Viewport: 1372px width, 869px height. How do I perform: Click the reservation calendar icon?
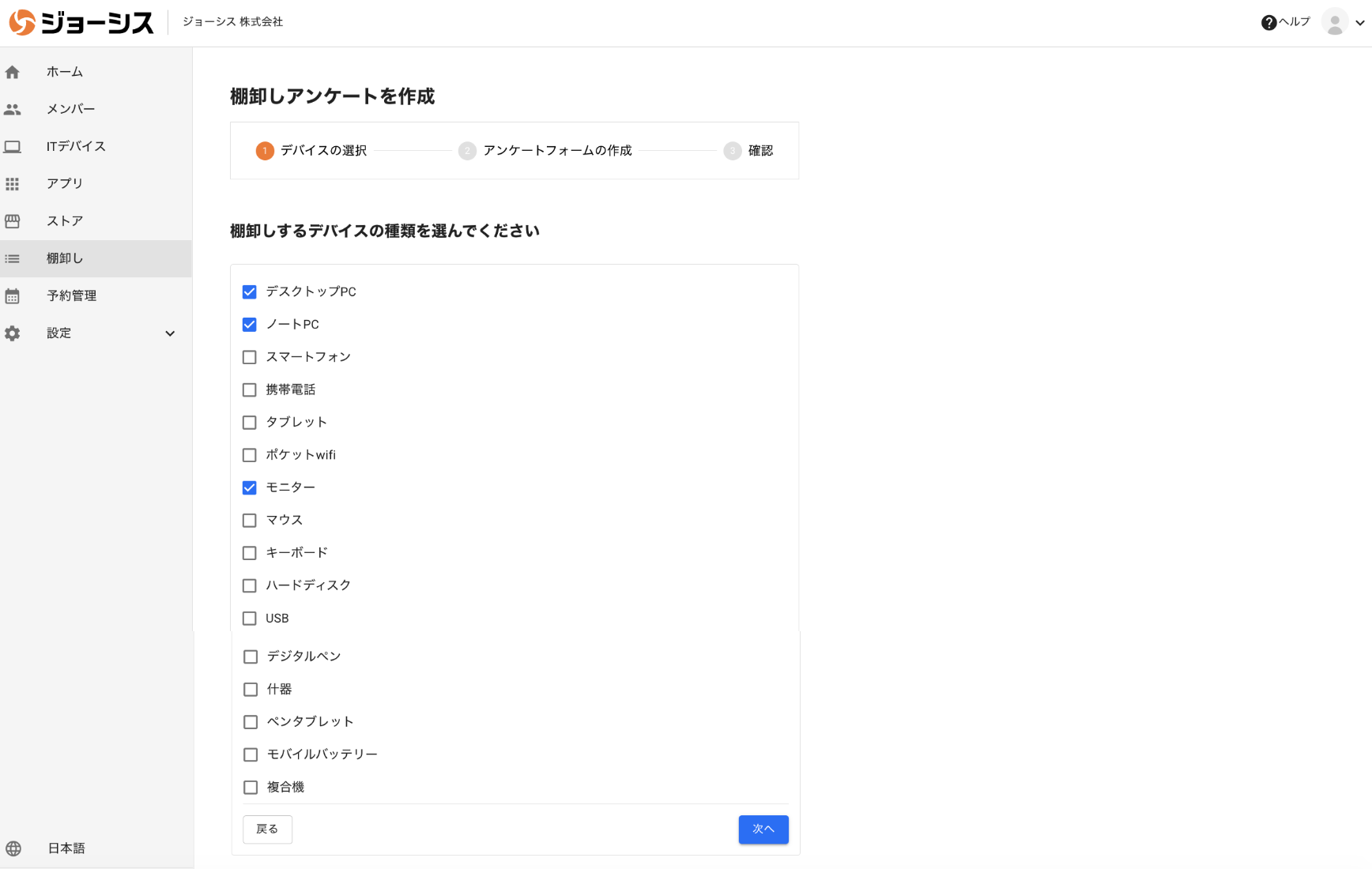tap(13, 296)
